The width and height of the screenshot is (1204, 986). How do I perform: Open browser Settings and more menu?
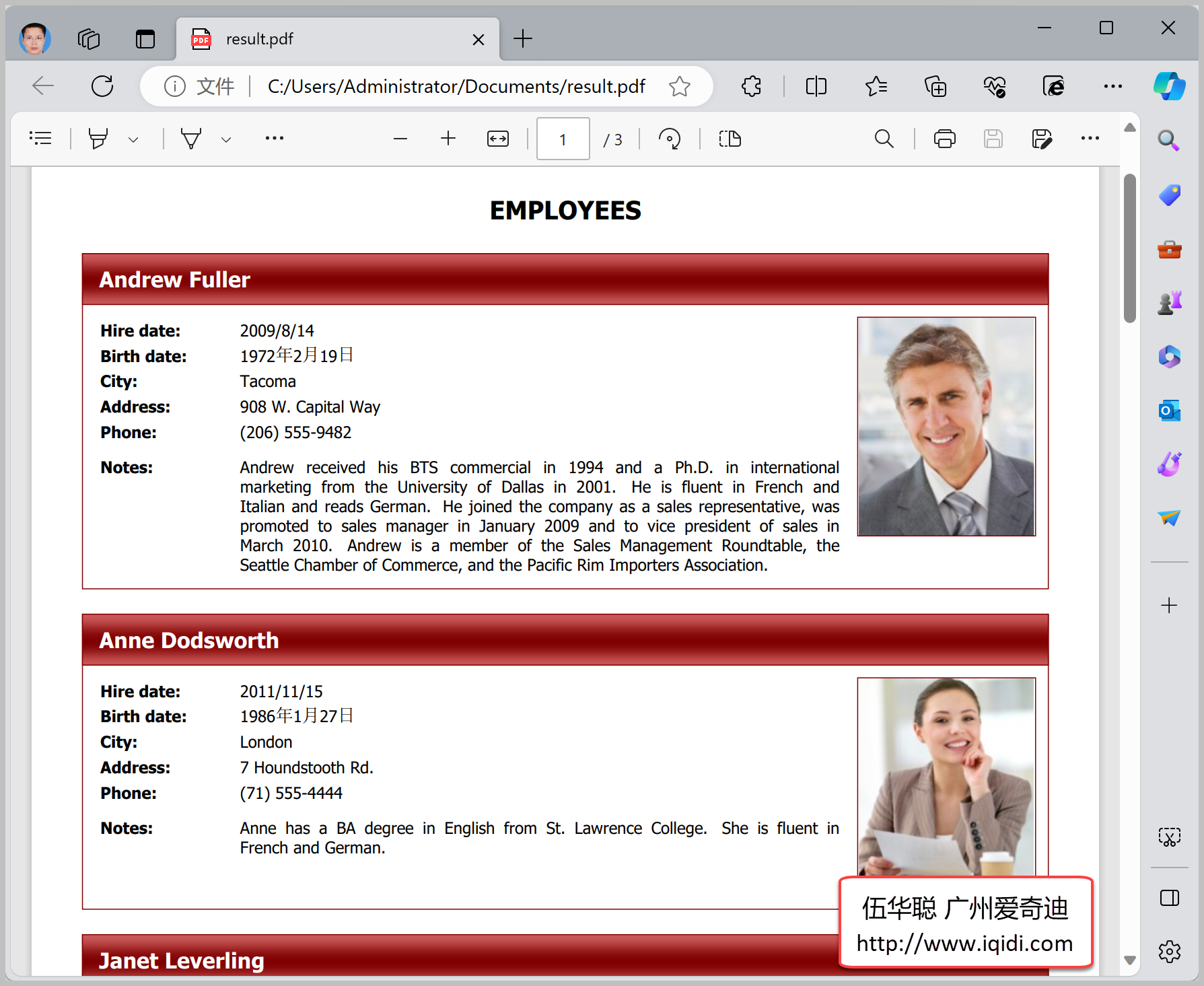[x=1113, y=86]
